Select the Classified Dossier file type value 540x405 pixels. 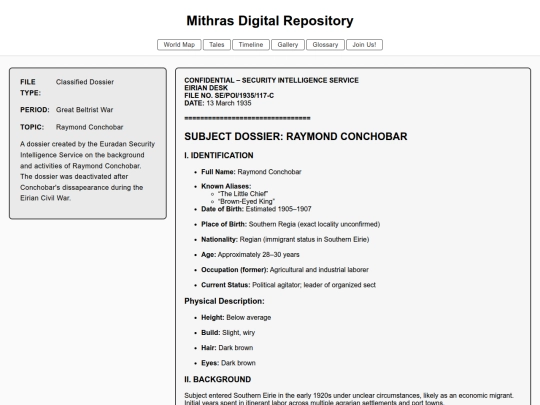click(x=85, y=82)
